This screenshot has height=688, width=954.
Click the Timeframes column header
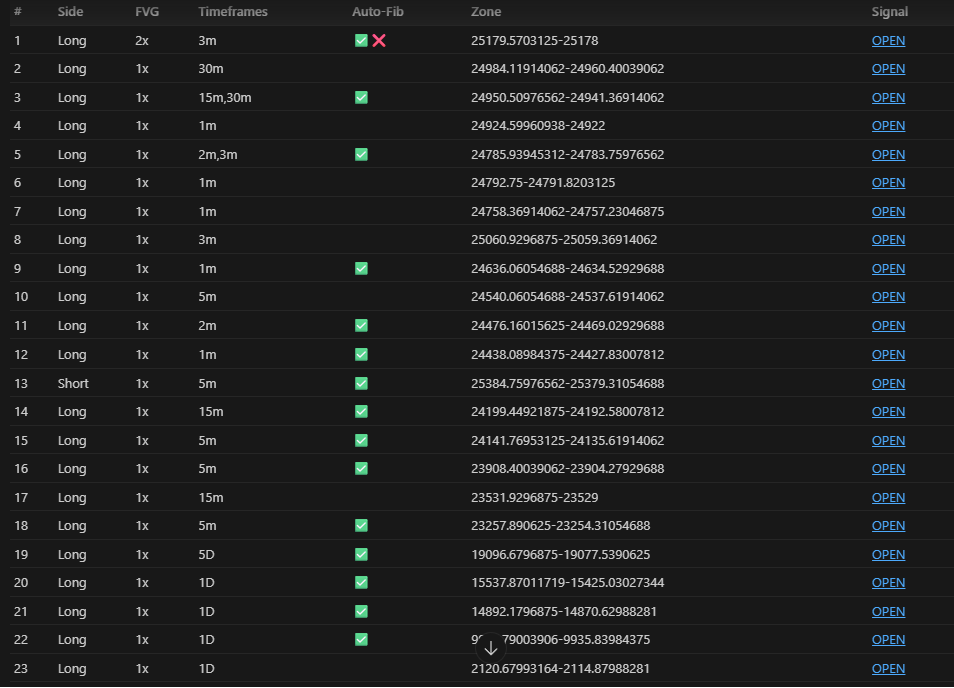pos(233,12)
